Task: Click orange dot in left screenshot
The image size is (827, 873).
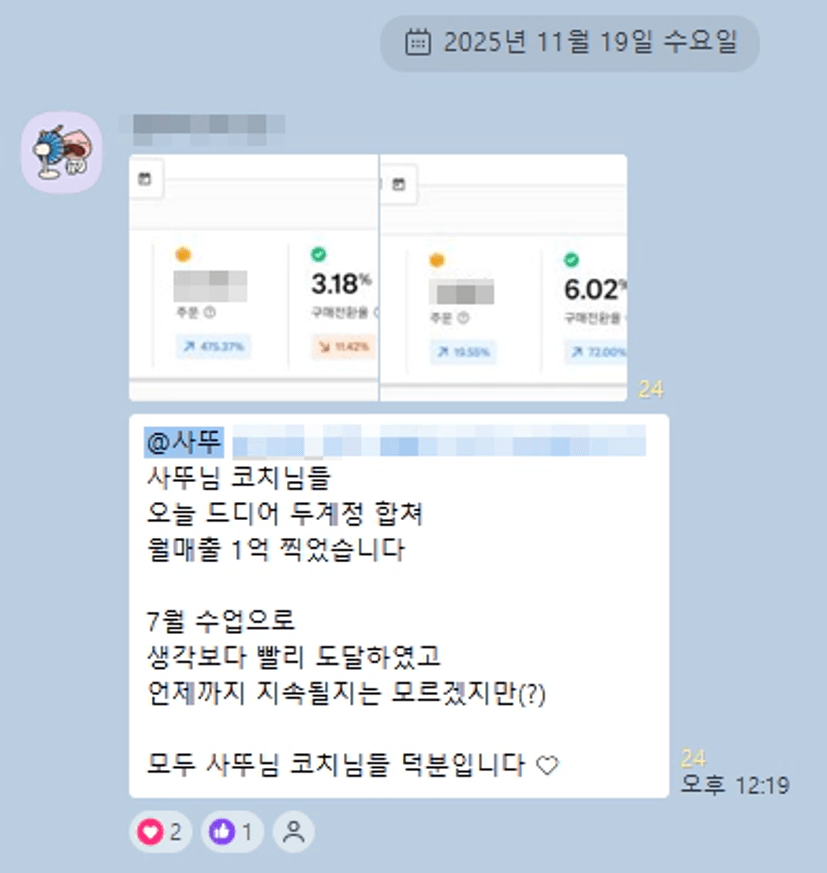Action: 183,255
